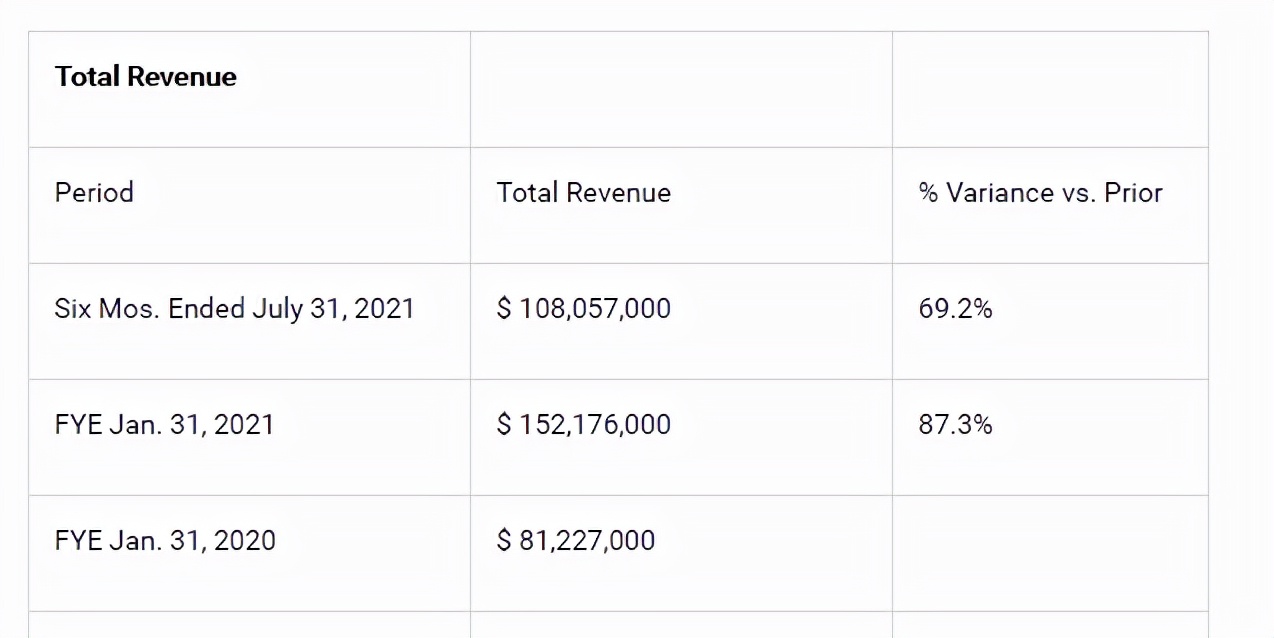Click the FYE Jan. 31, 2020 period cell
Screen dimensions: 1274x638
point(165,540)
